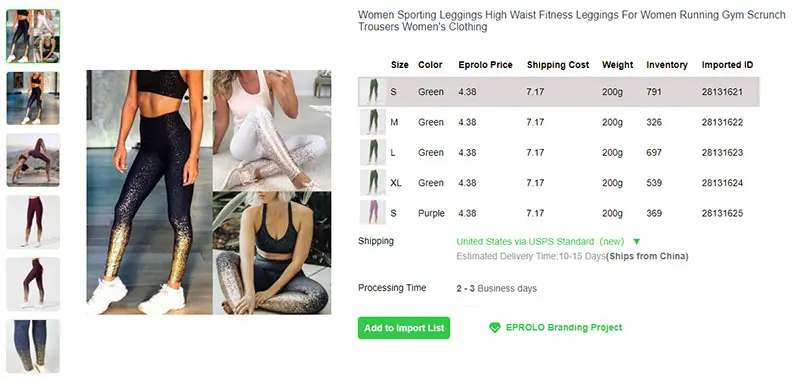
Task: Select the Purple size S variant row
Action: pos(559,213)
